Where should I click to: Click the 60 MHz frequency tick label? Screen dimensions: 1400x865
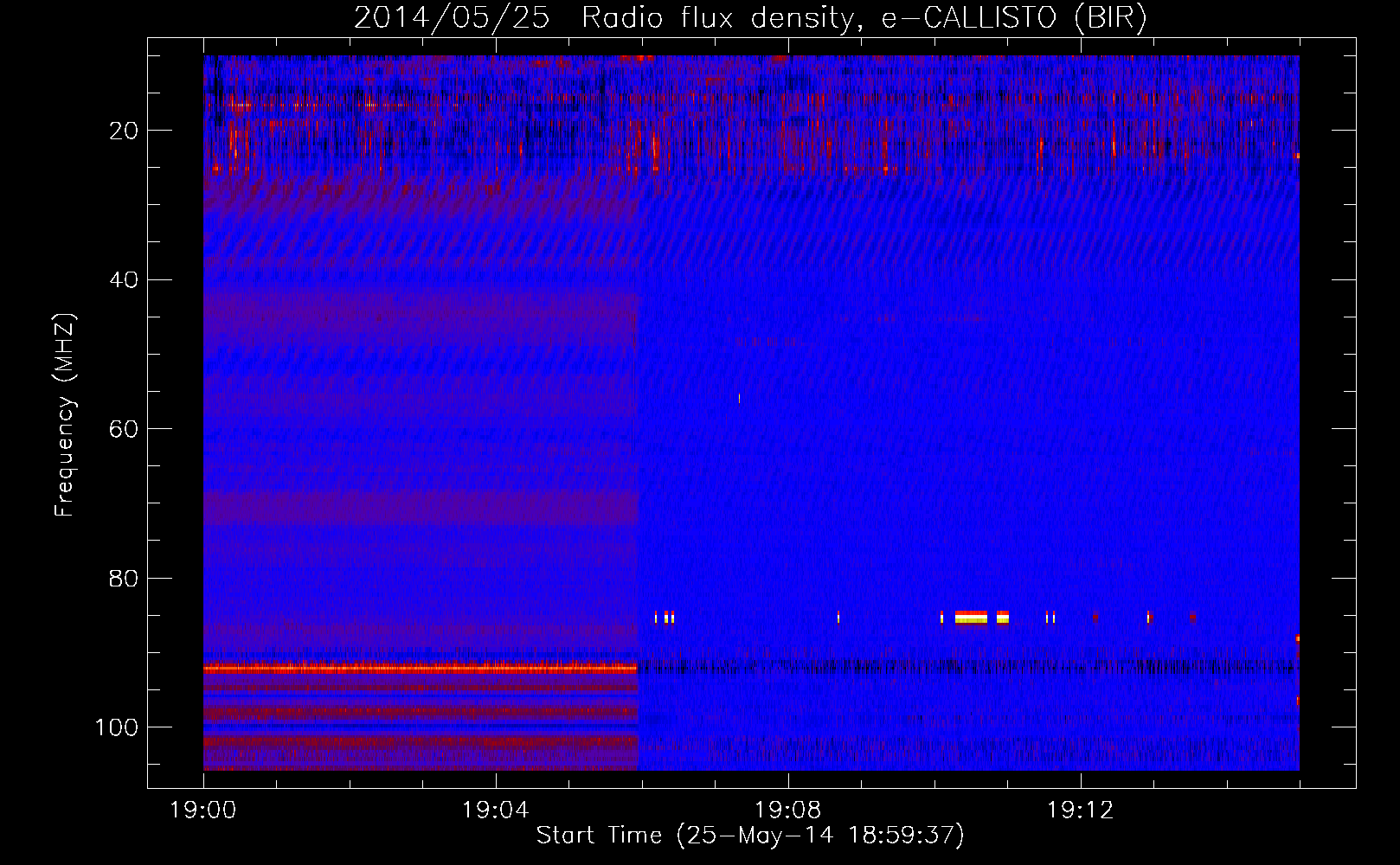coord(125,429)
